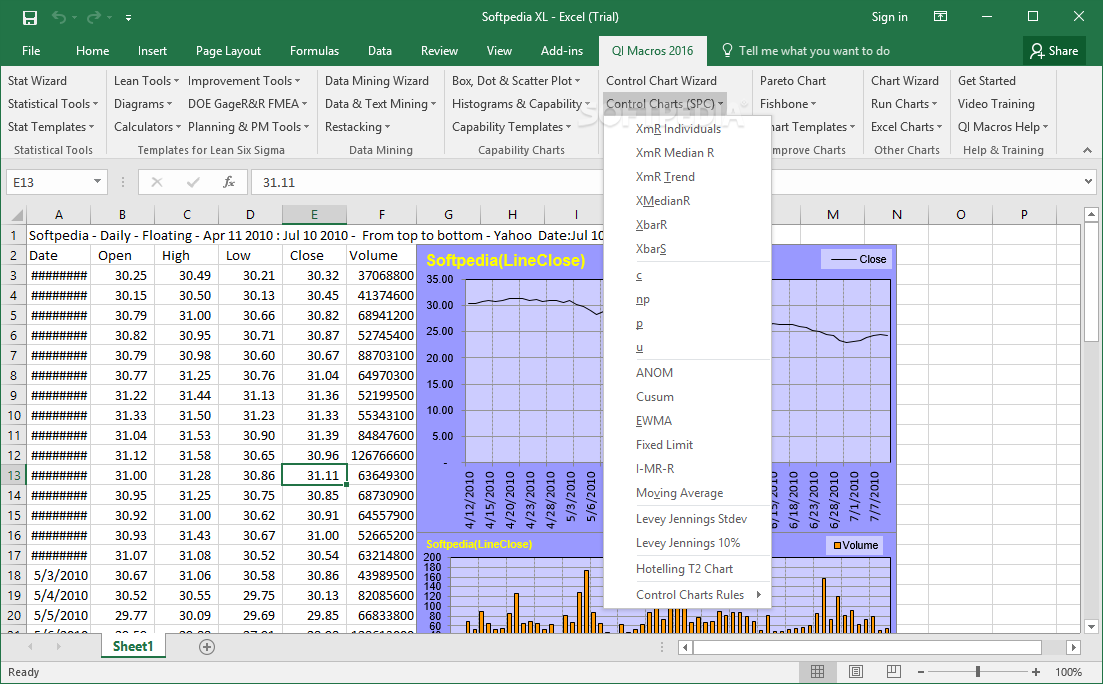Click Get Started link
This screenshot has width=1103, height=684.
coord(987,81)
